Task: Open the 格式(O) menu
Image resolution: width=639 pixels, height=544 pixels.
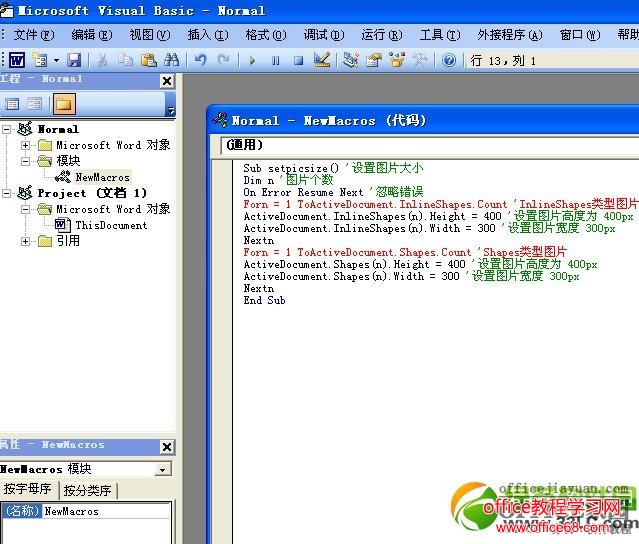Action: 266,35
